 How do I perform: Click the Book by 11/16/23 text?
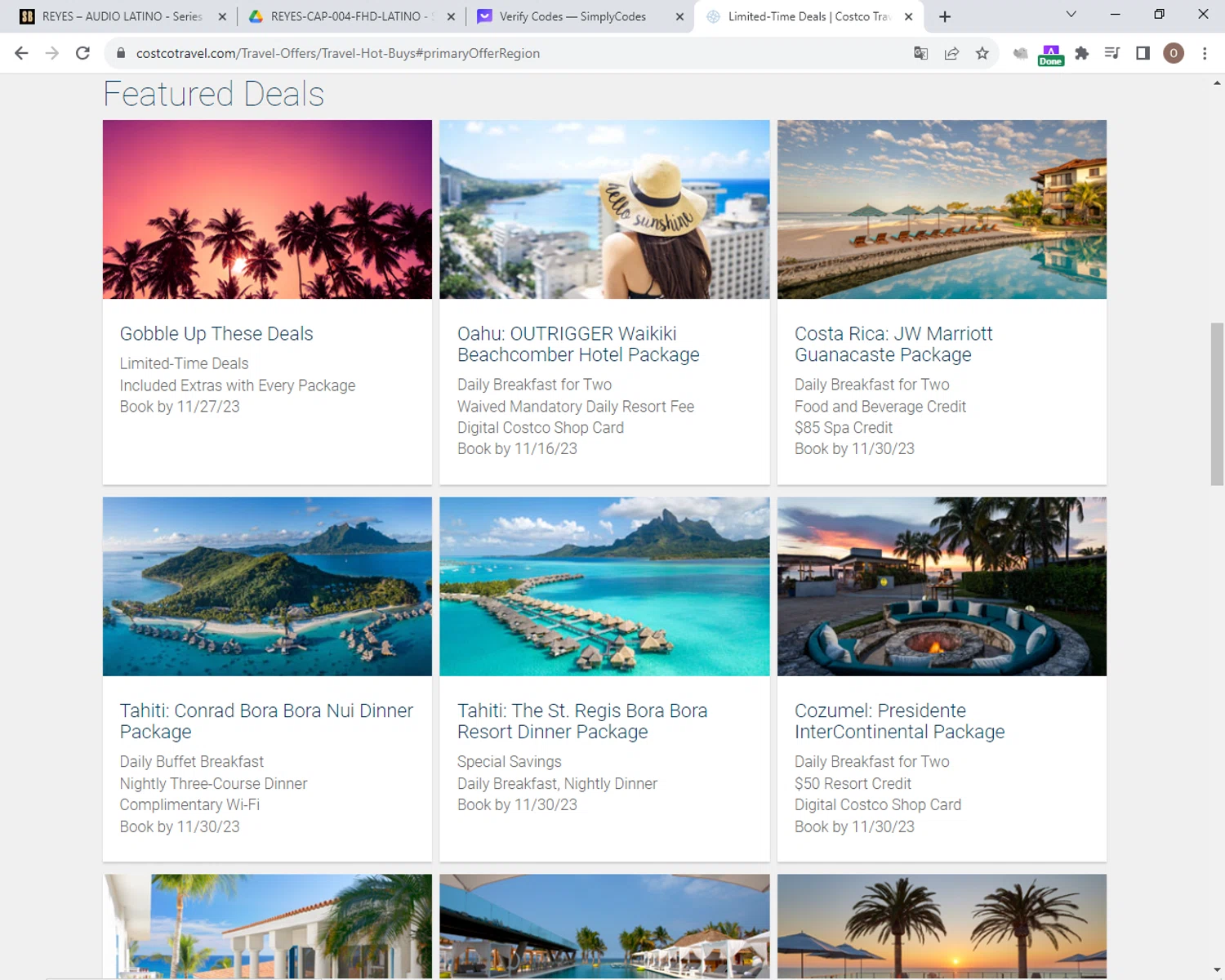tap(517, 449)
